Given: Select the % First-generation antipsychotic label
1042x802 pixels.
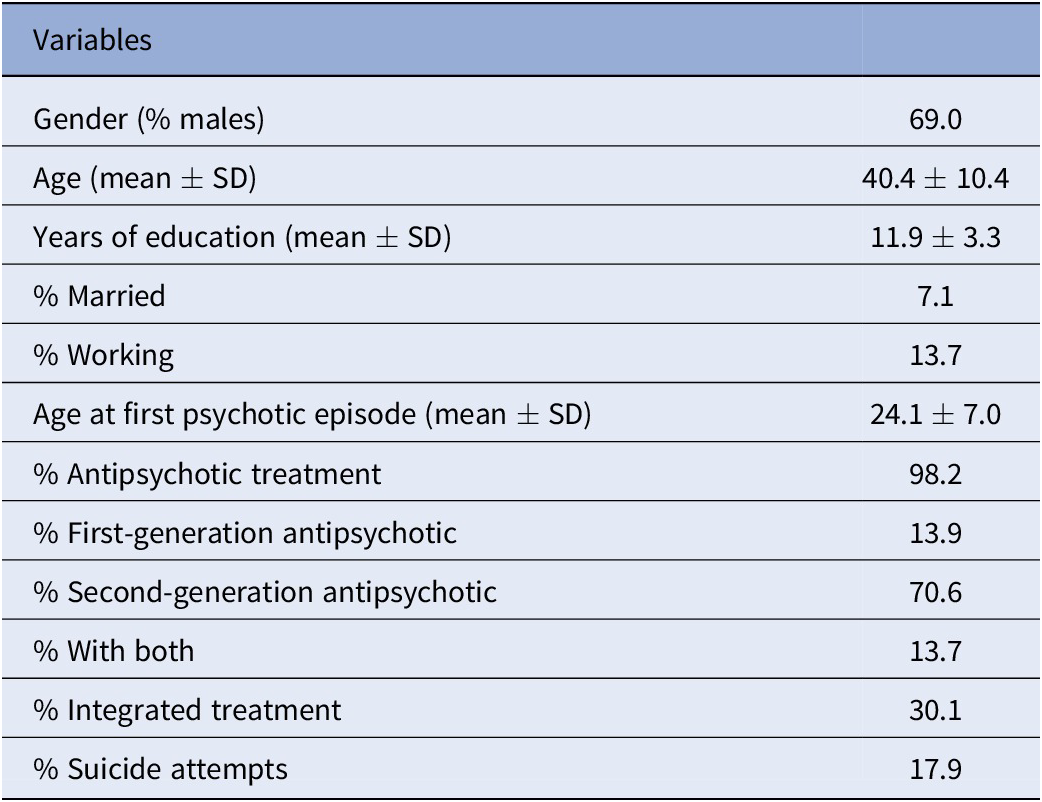Looking at the screenshot, I should point(245,533).
